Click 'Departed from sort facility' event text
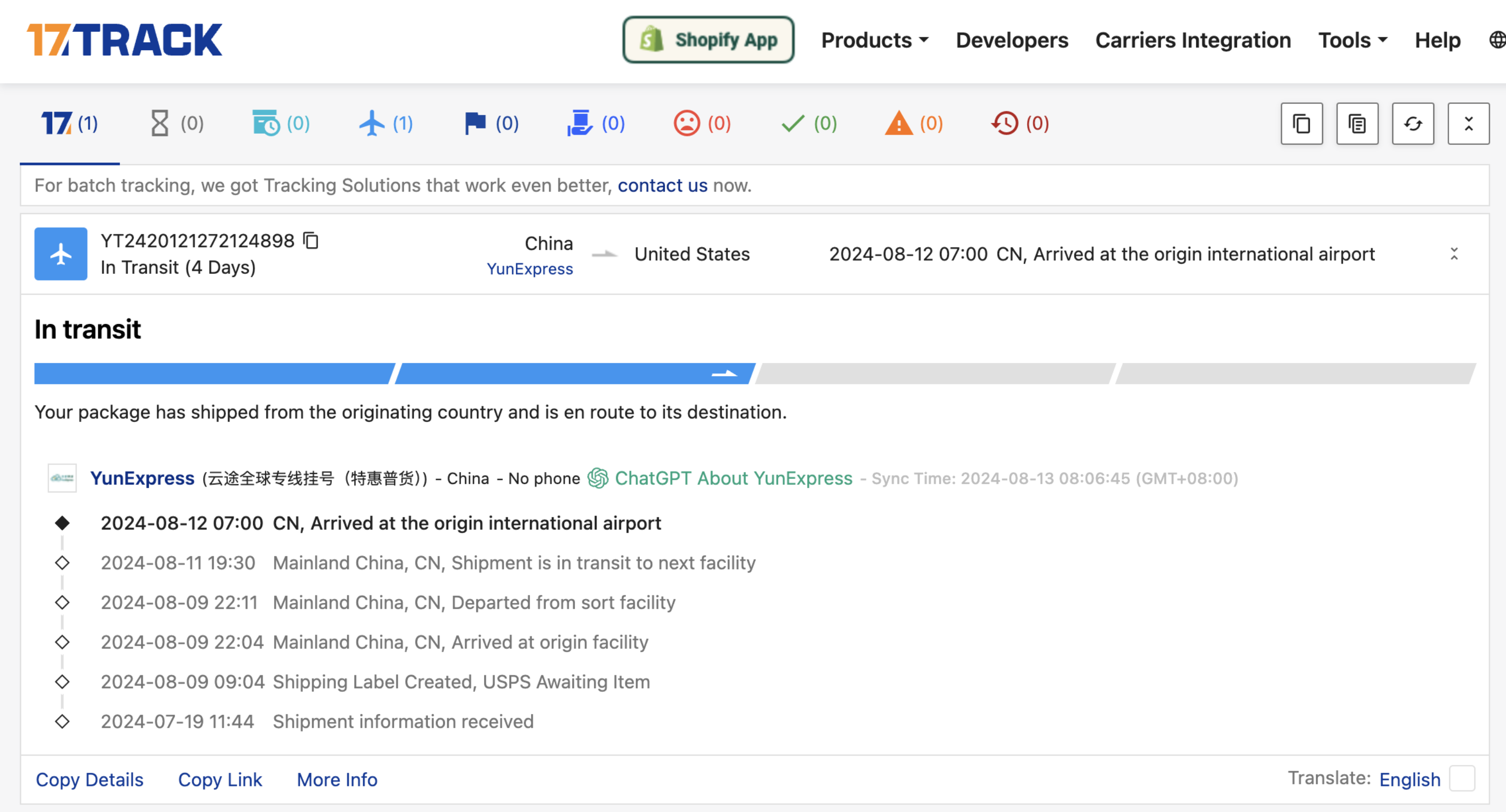 pyautogui.click(x=563, y=602)
